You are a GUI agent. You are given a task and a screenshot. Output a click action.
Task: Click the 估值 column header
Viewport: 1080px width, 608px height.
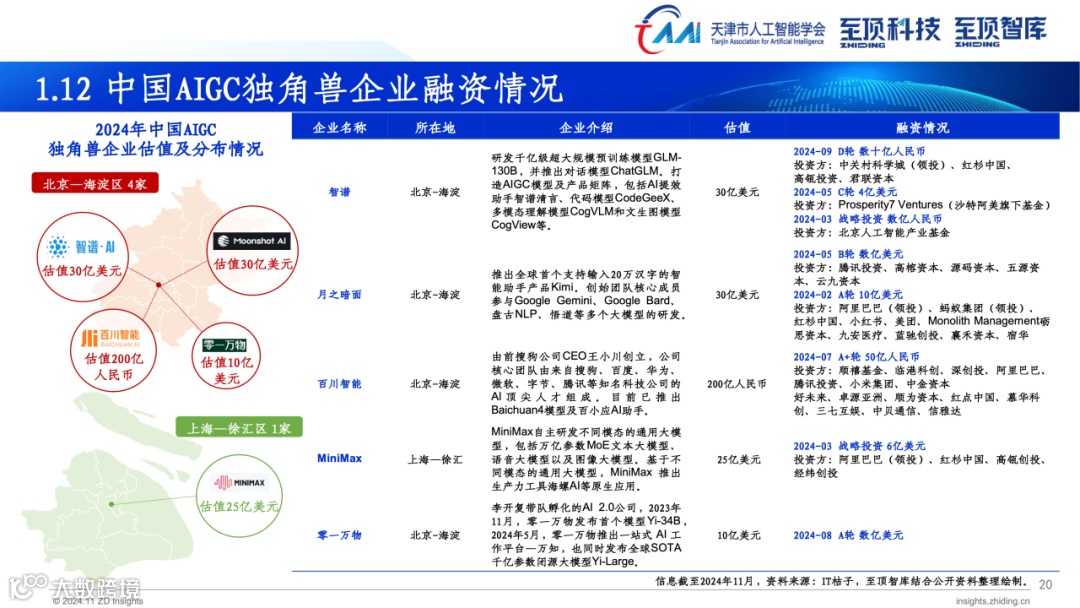tap(737, 127)
